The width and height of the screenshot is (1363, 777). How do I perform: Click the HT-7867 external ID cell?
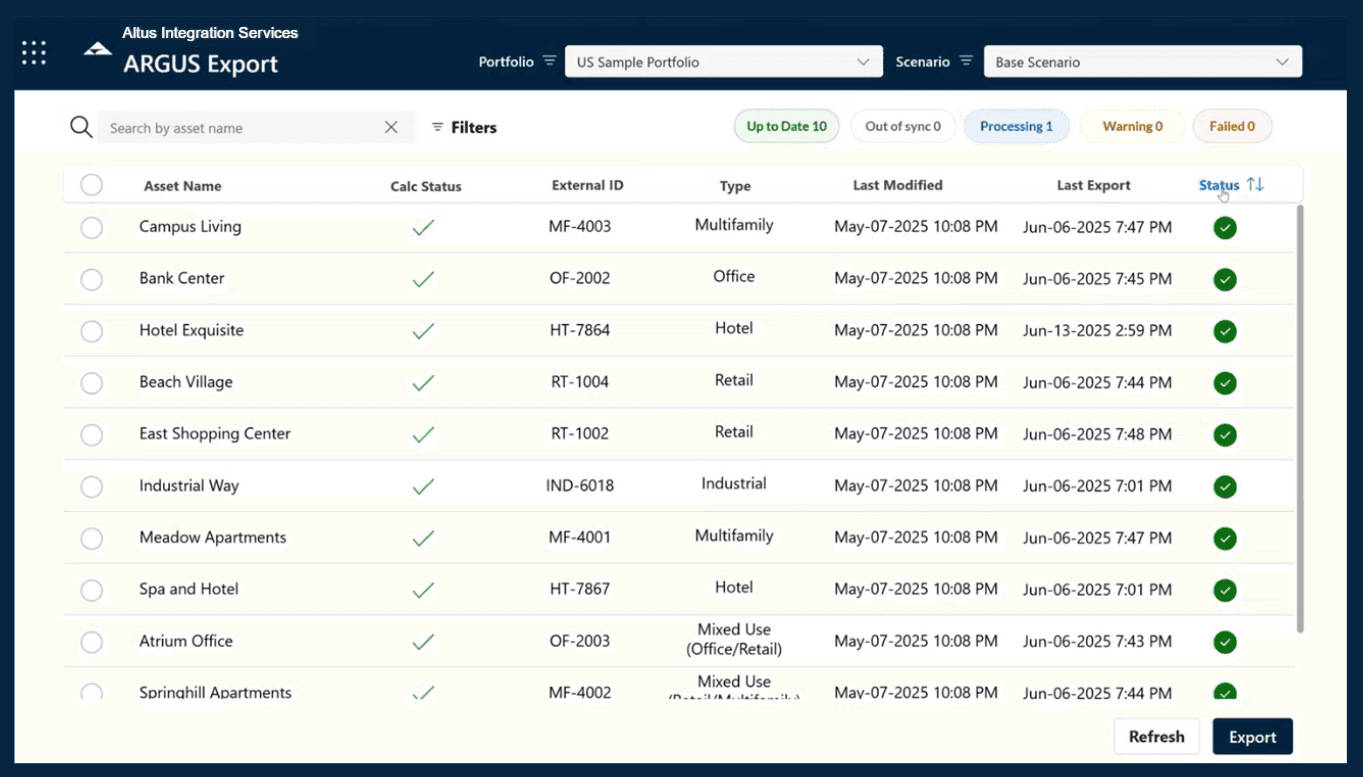(580, 589)
